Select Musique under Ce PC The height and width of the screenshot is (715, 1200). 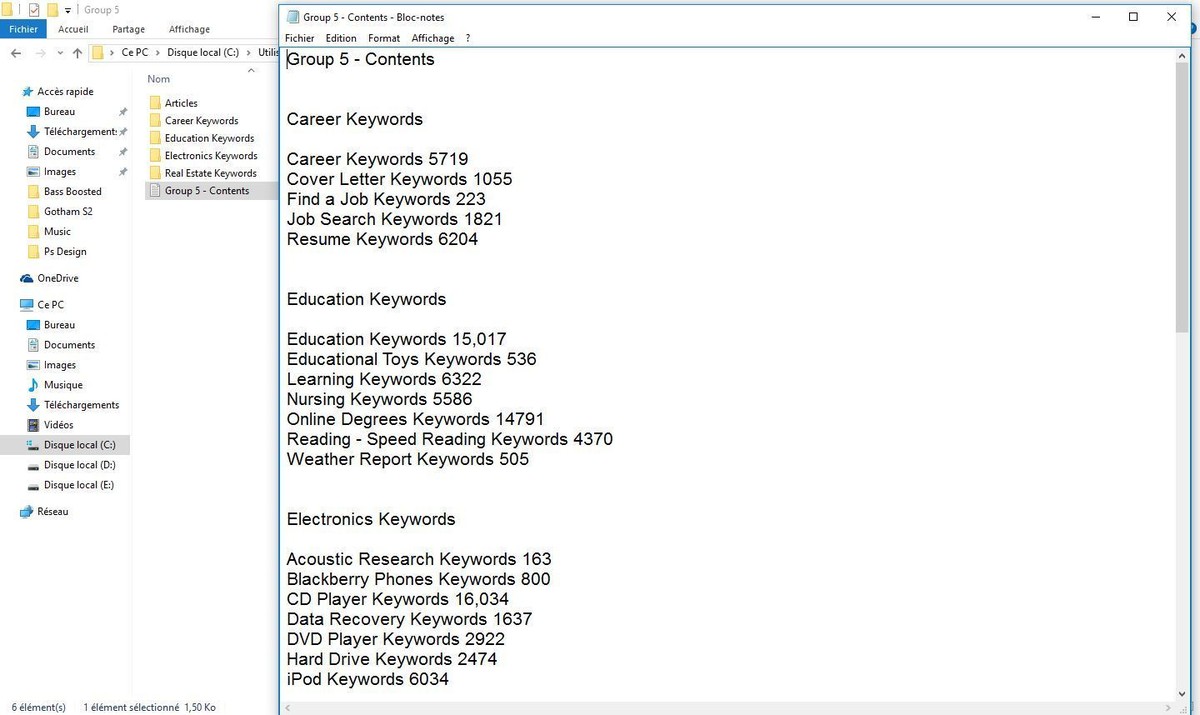(63, 385)
